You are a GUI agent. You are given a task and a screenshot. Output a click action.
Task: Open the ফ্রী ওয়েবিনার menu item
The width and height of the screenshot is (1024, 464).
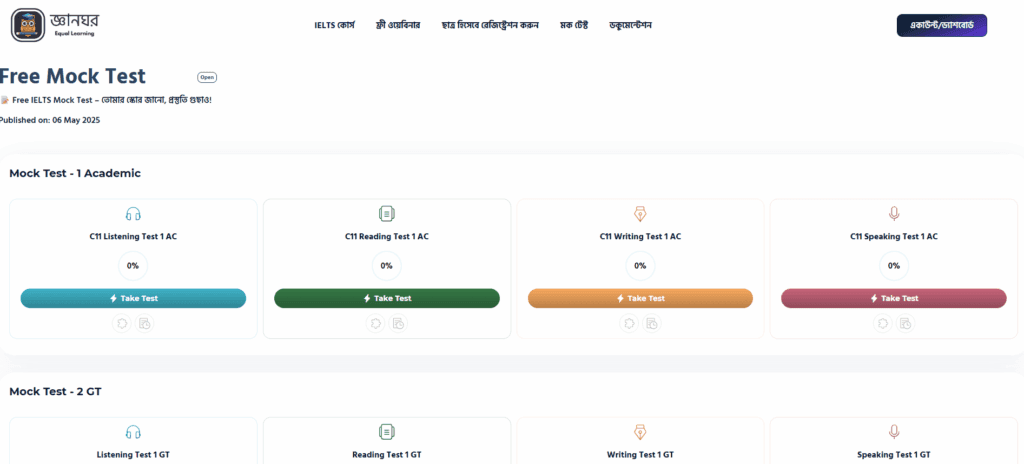click(398, 25)
